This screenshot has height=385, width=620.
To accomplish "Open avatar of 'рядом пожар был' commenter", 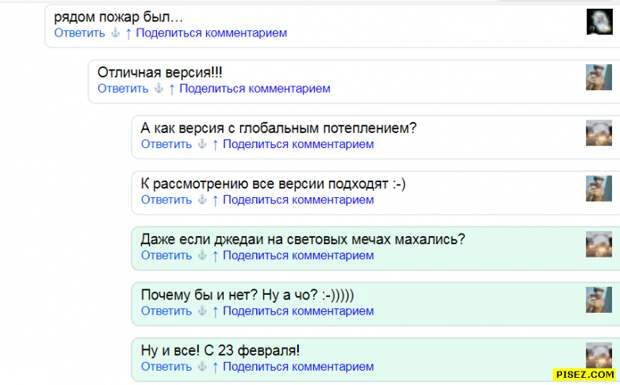I will (599, 22).
